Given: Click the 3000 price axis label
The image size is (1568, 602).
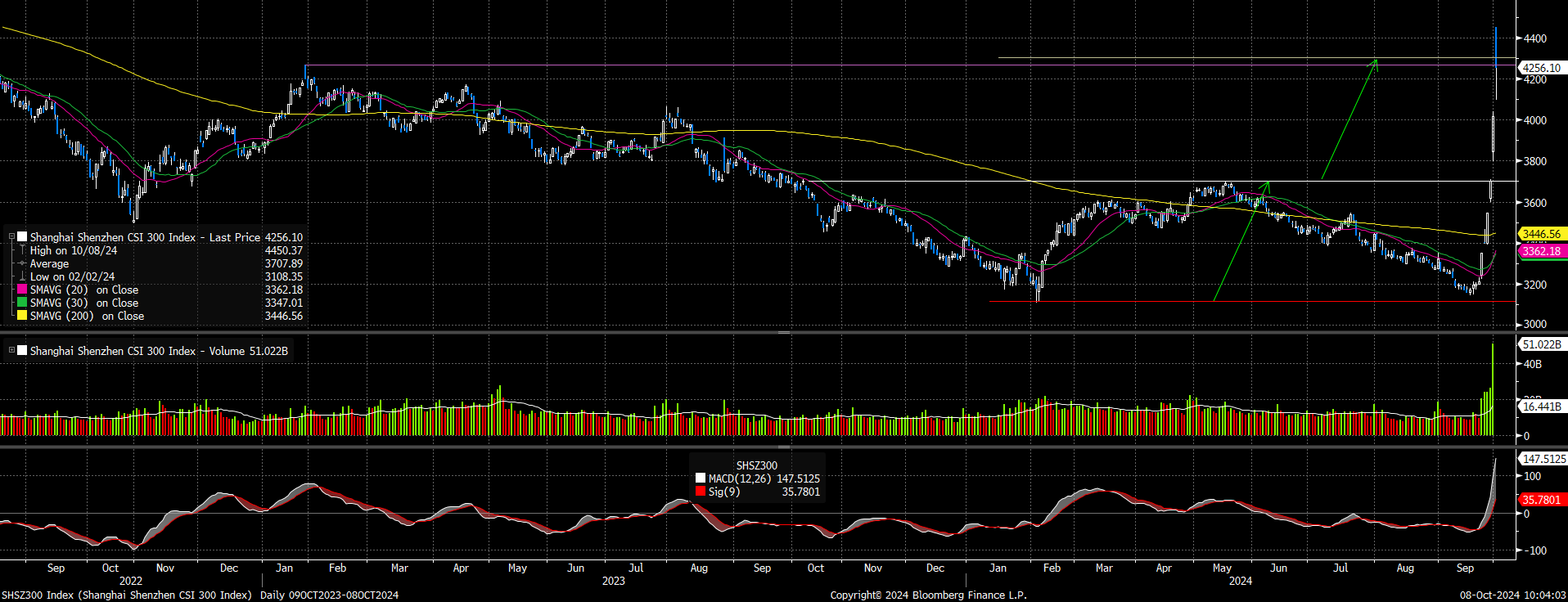Looking at the screenshot, I should pyautogui.click(x=1534, y=324).
